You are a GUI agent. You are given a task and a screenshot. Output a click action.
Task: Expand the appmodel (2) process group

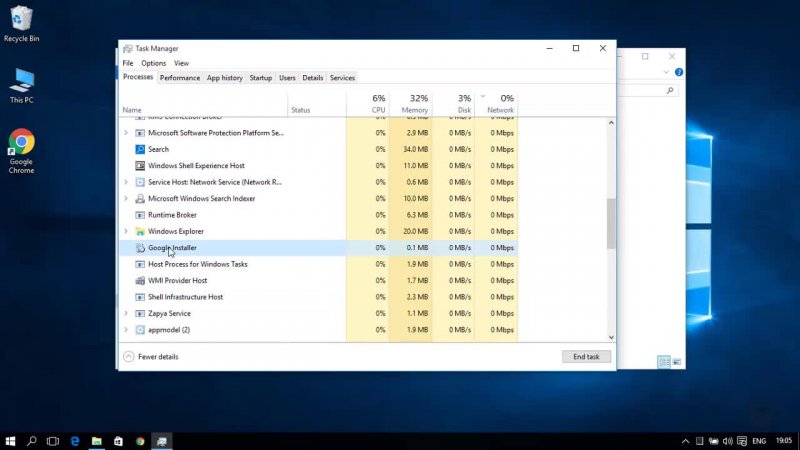pos(125,330)
